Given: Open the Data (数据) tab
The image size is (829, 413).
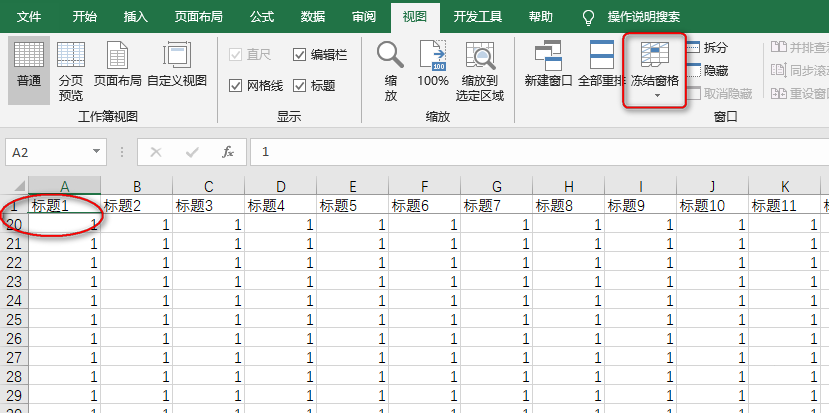Looking at the screenshot, I should point(313,17).
